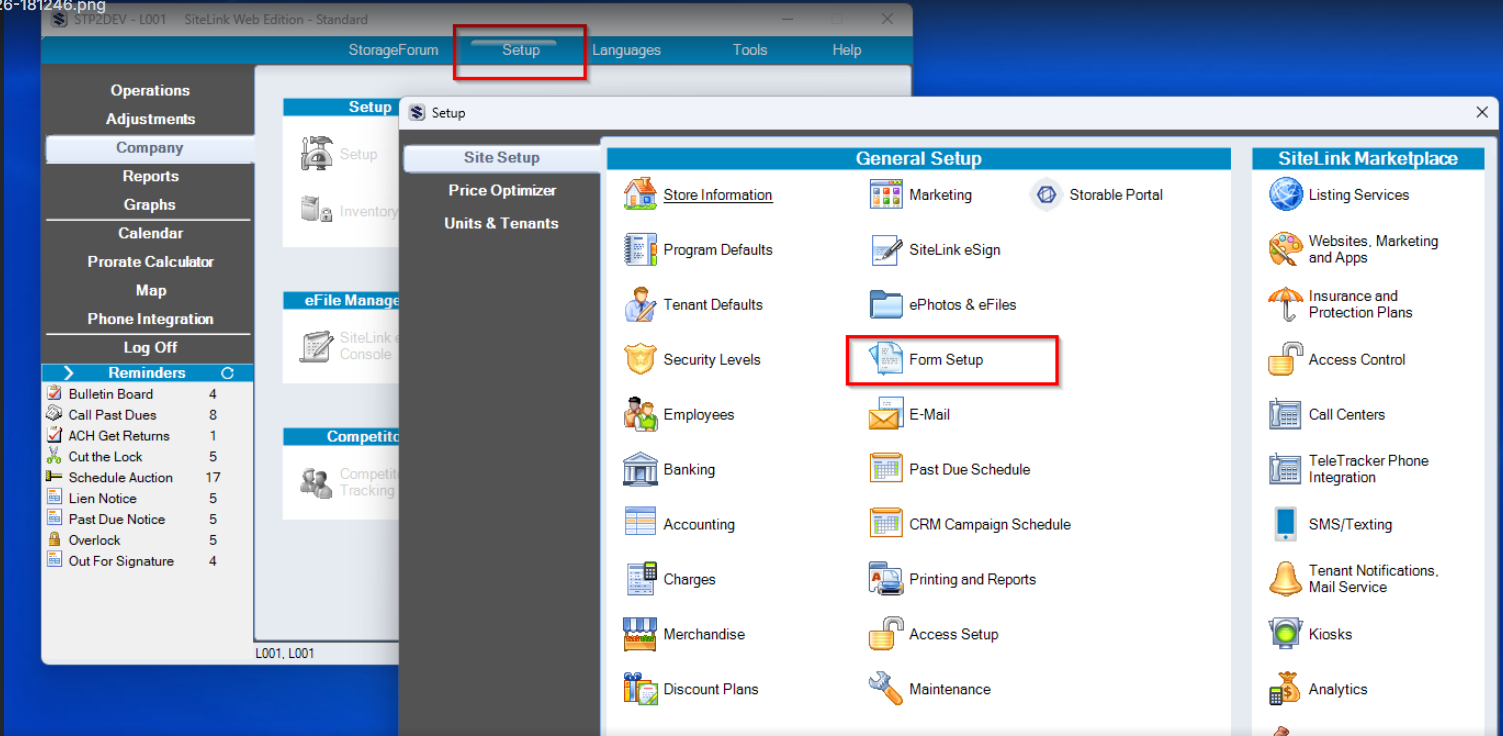Image resolution: width=1503 pixels, height=736 pixels.
Task: Collapse the Reminders panel chevron
Action: [68, 373]
